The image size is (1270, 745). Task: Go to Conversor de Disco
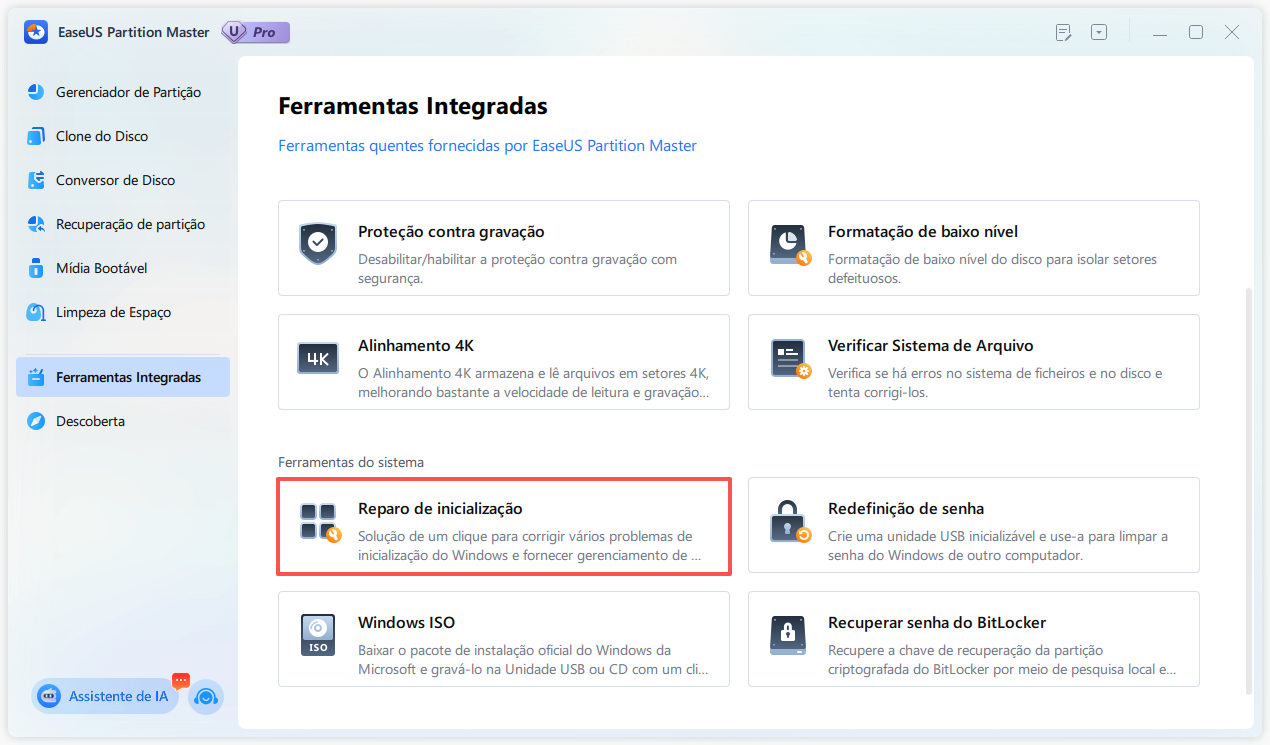(123, 180)
